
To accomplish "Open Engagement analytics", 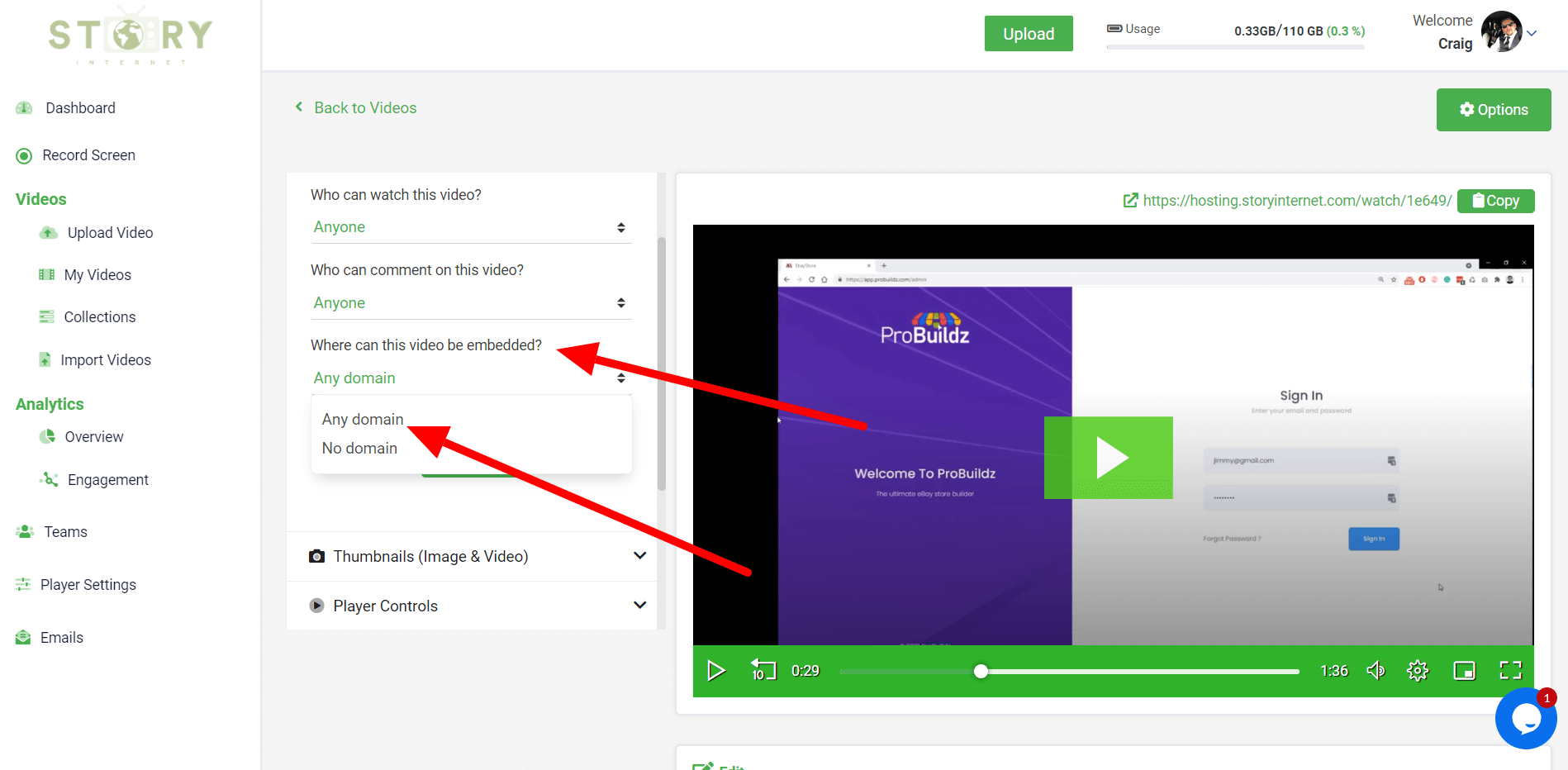I will pyautogui.click(x=107, y=480).
